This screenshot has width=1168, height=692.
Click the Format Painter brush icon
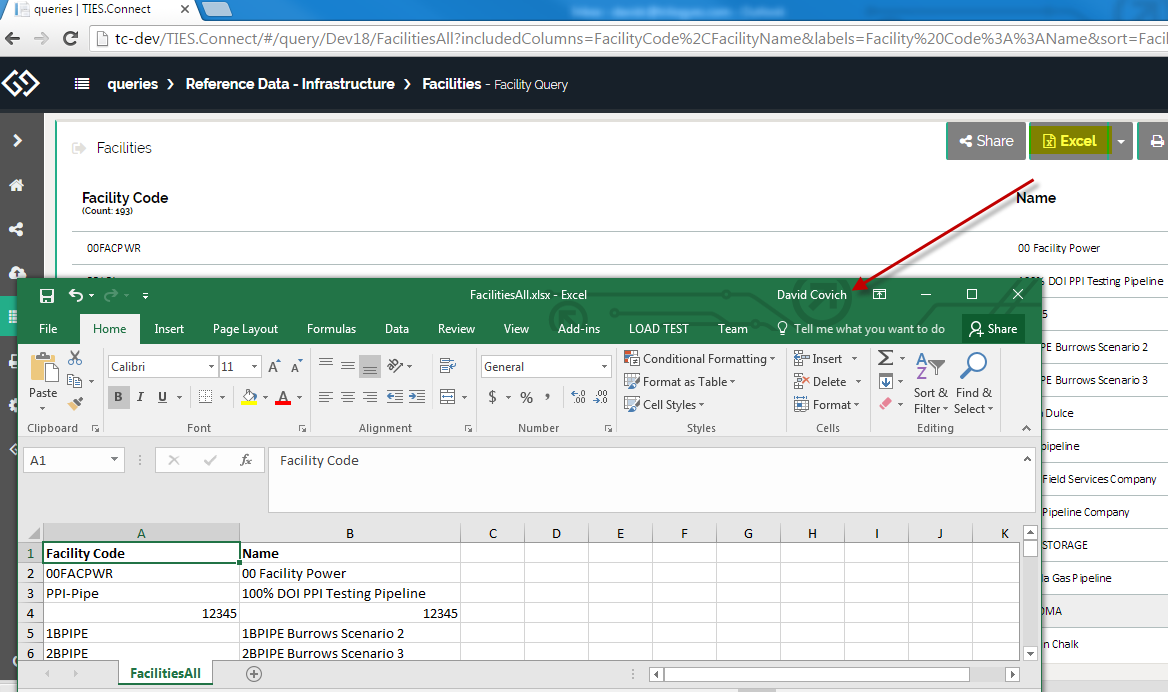click(75, 403)
